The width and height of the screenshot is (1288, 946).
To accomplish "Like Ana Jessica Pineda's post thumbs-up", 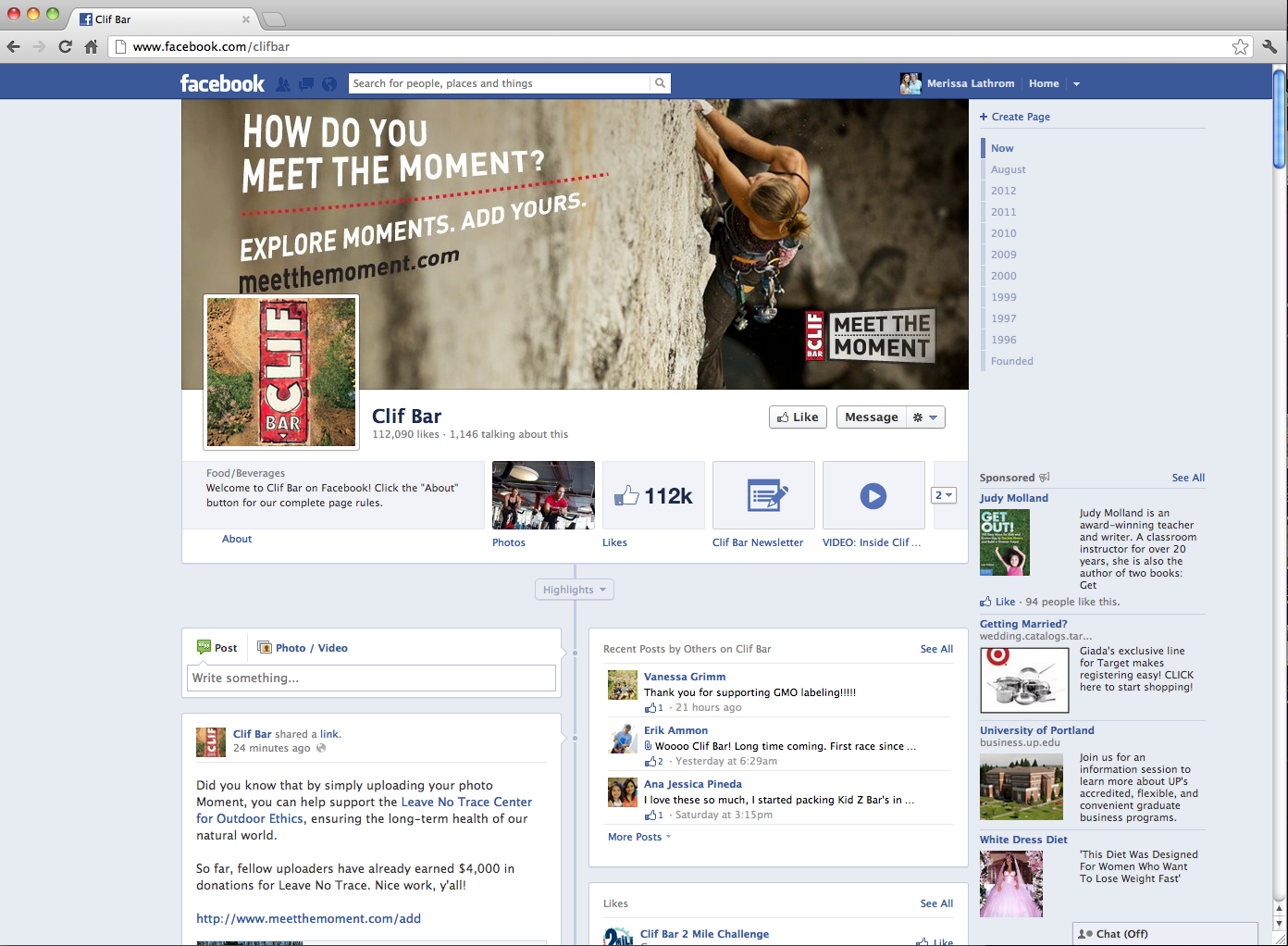I will [x=650, y=815].
